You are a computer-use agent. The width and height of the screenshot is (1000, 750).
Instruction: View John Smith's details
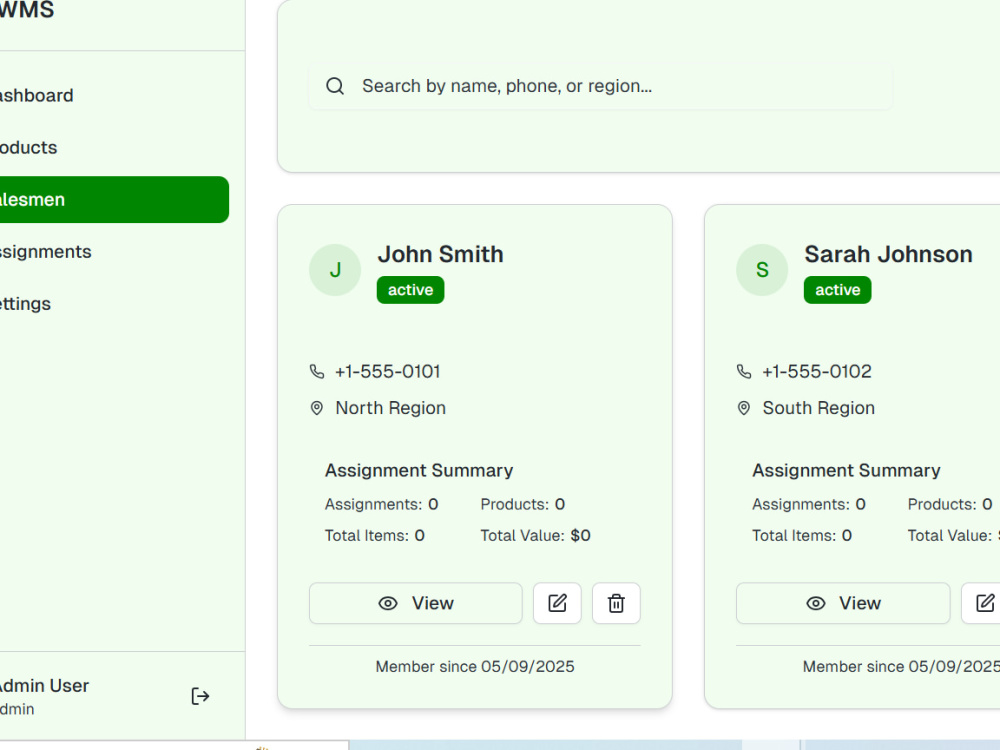tap(416, 603)
